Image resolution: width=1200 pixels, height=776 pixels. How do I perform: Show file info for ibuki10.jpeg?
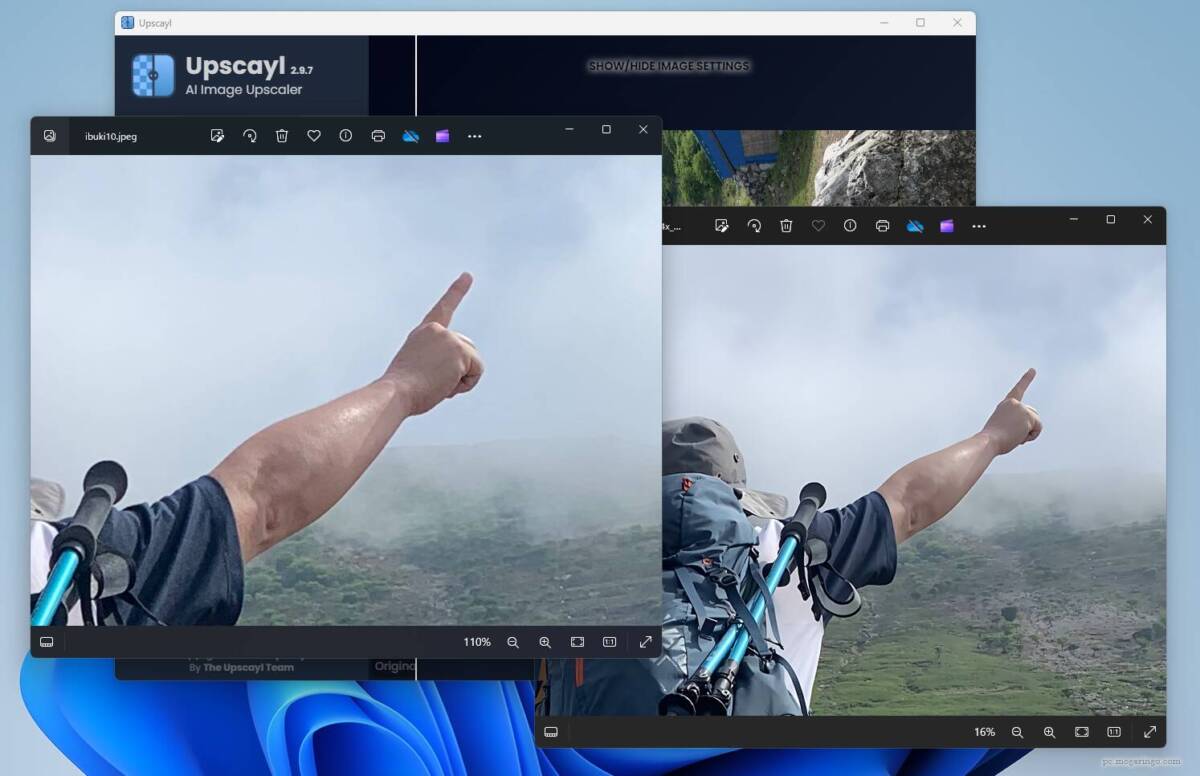346,136
